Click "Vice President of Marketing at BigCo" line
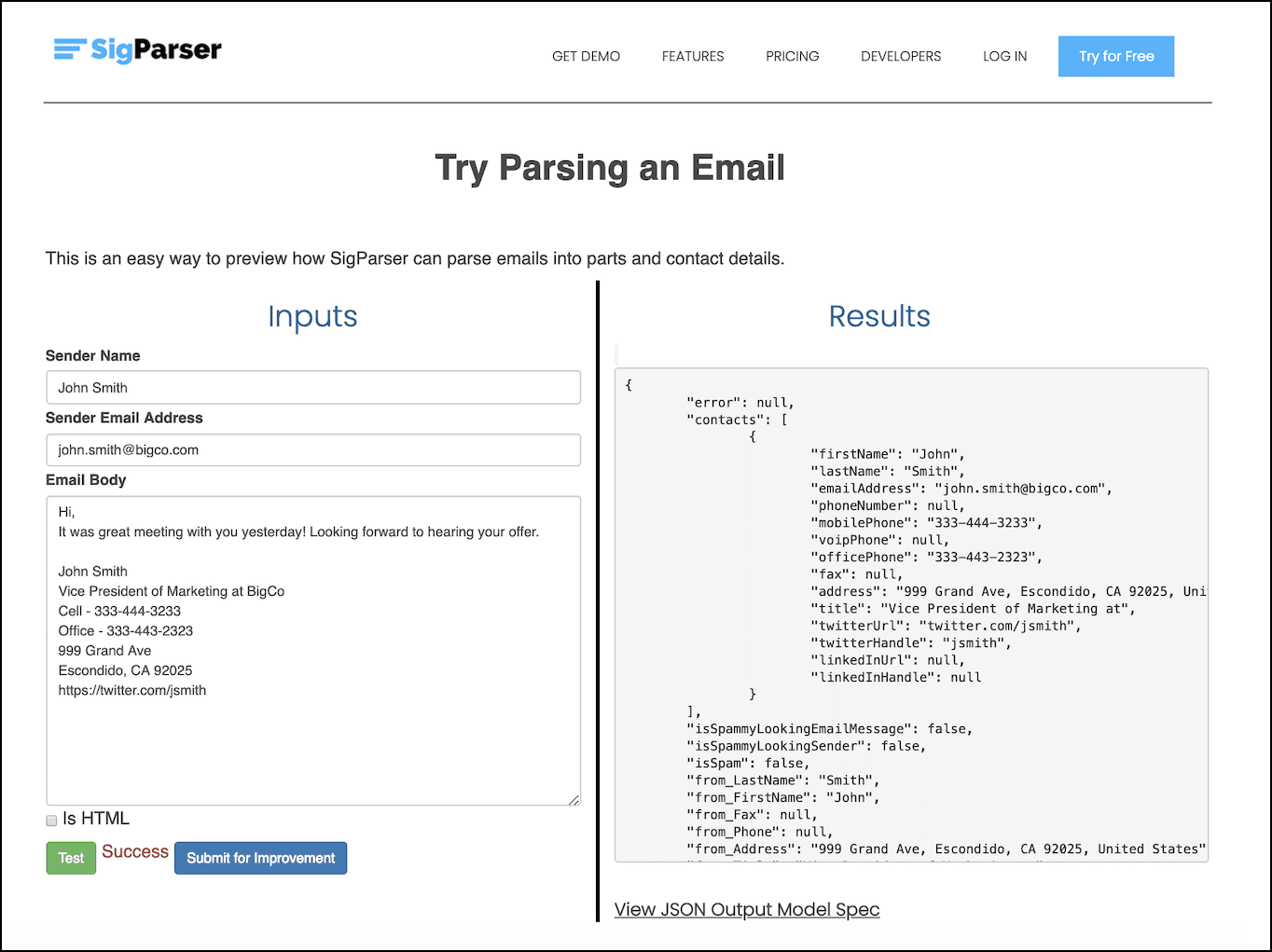Image resolution: width=1272 pixels, height=952 pixels. pos(172,591)
